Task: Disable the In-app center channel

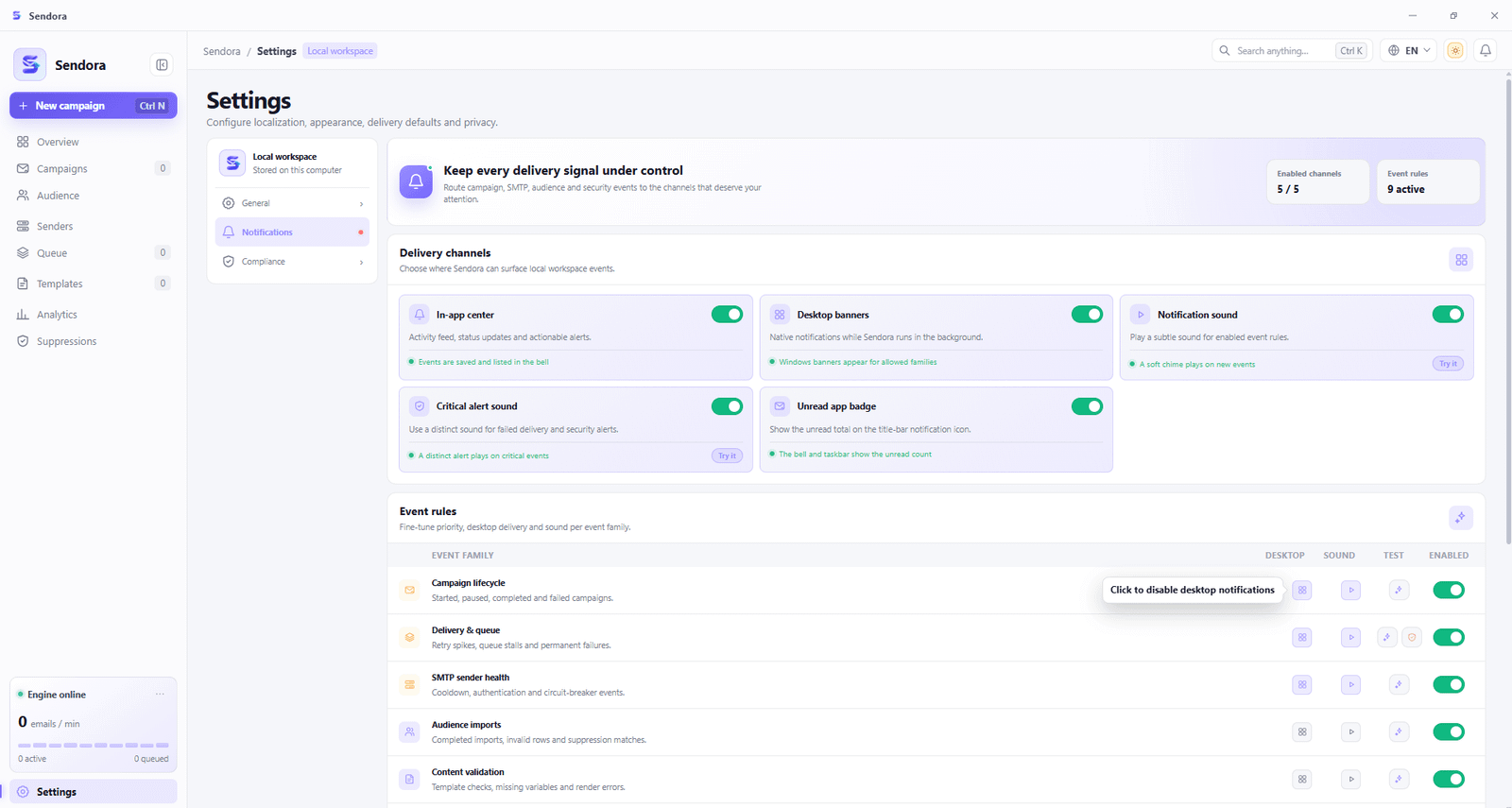Action: pyautogui.click(x=727, y=315)
